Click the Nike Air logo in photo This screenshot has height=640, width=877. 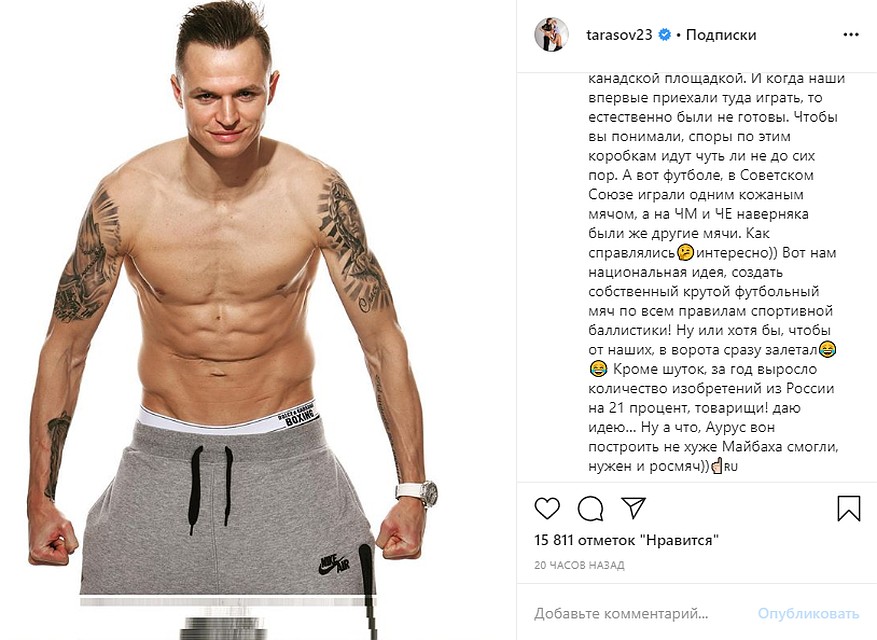[x=335, y=565]
